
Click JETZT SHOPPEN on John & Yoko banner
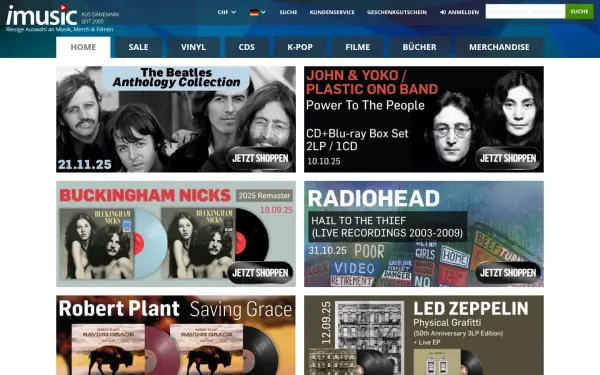[508, 158]
